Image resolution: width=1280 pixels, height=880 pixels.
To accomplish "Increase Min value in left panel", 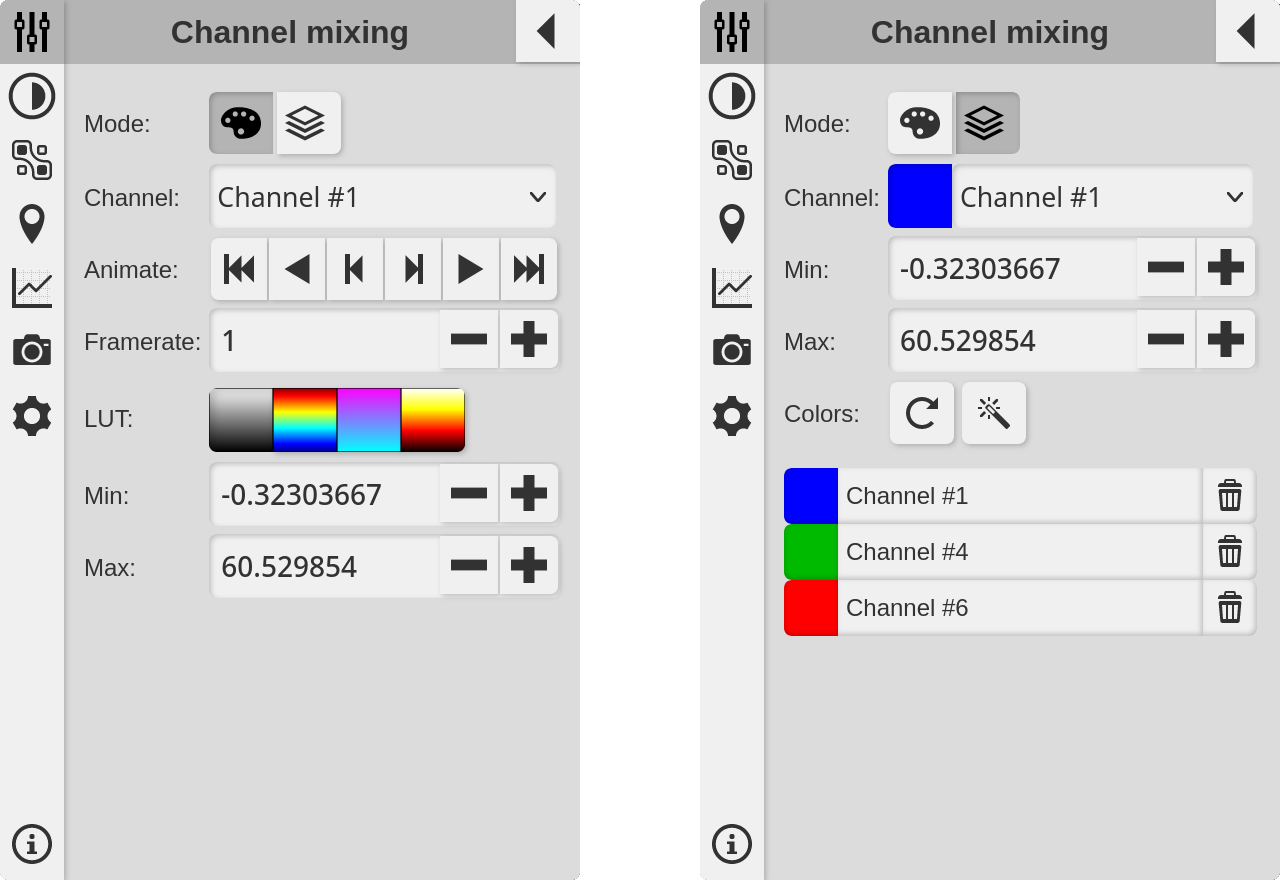I will click(x=529, y=494).
